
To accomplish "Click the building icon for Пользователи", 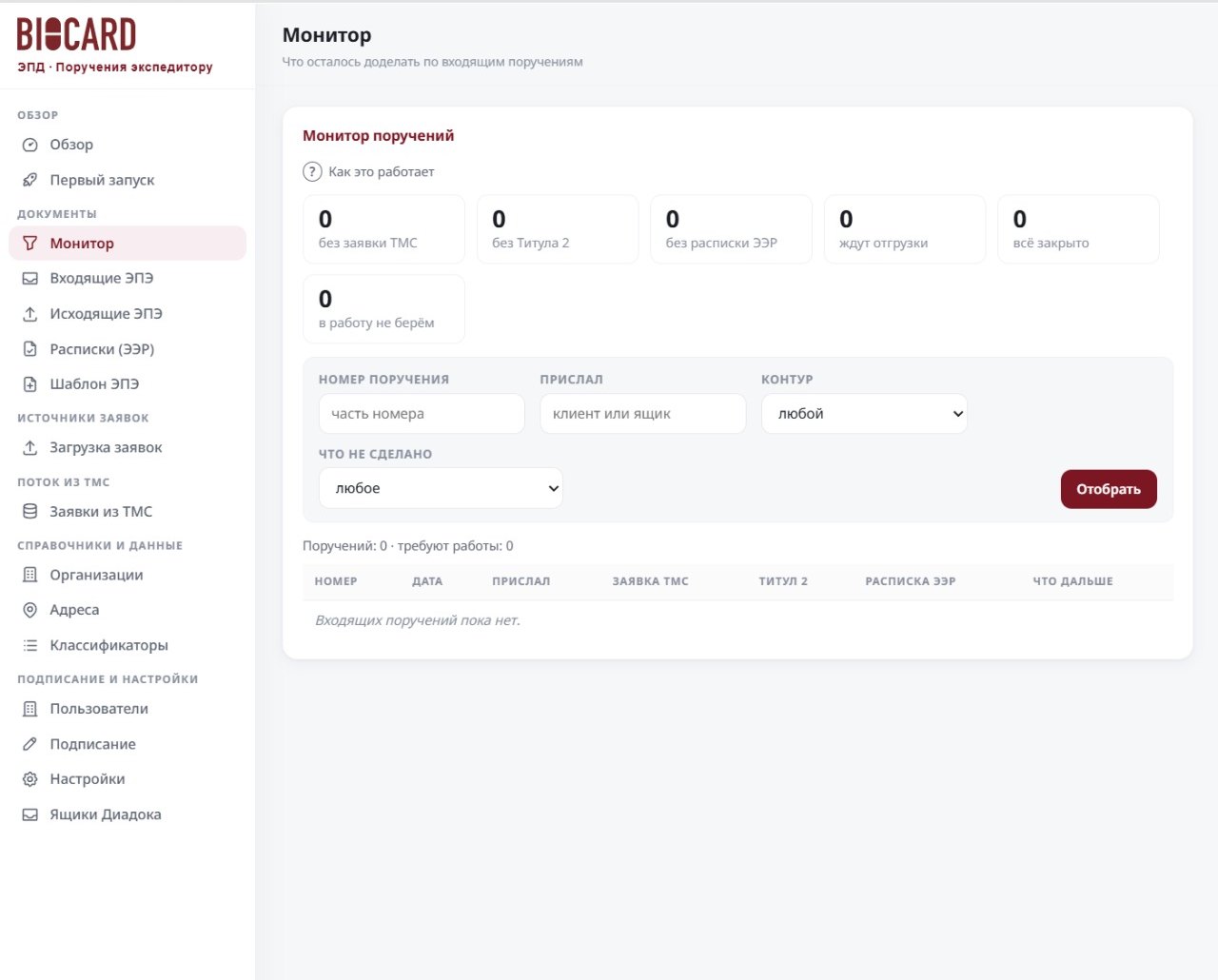I will tap(30, 709).
